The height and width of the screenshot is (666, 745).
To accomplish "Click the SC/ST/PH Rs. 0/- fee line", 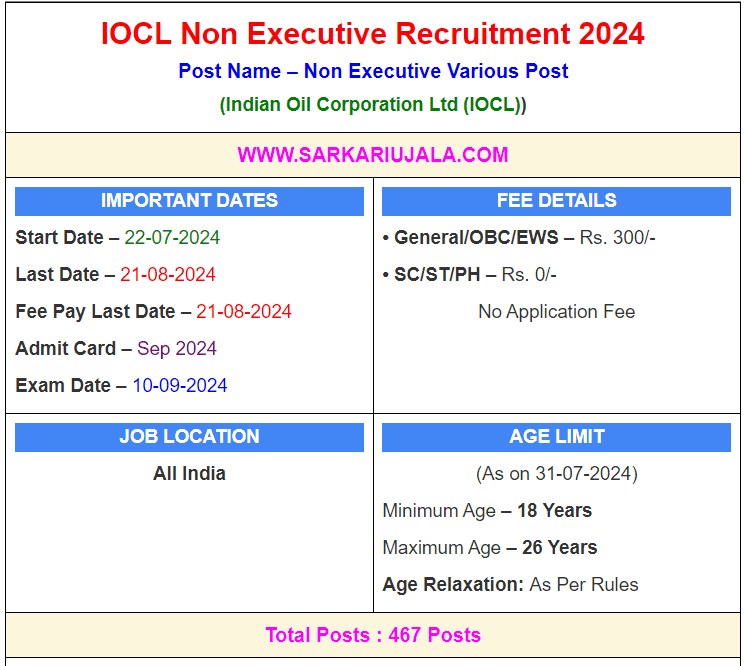I will coord(470,275).
